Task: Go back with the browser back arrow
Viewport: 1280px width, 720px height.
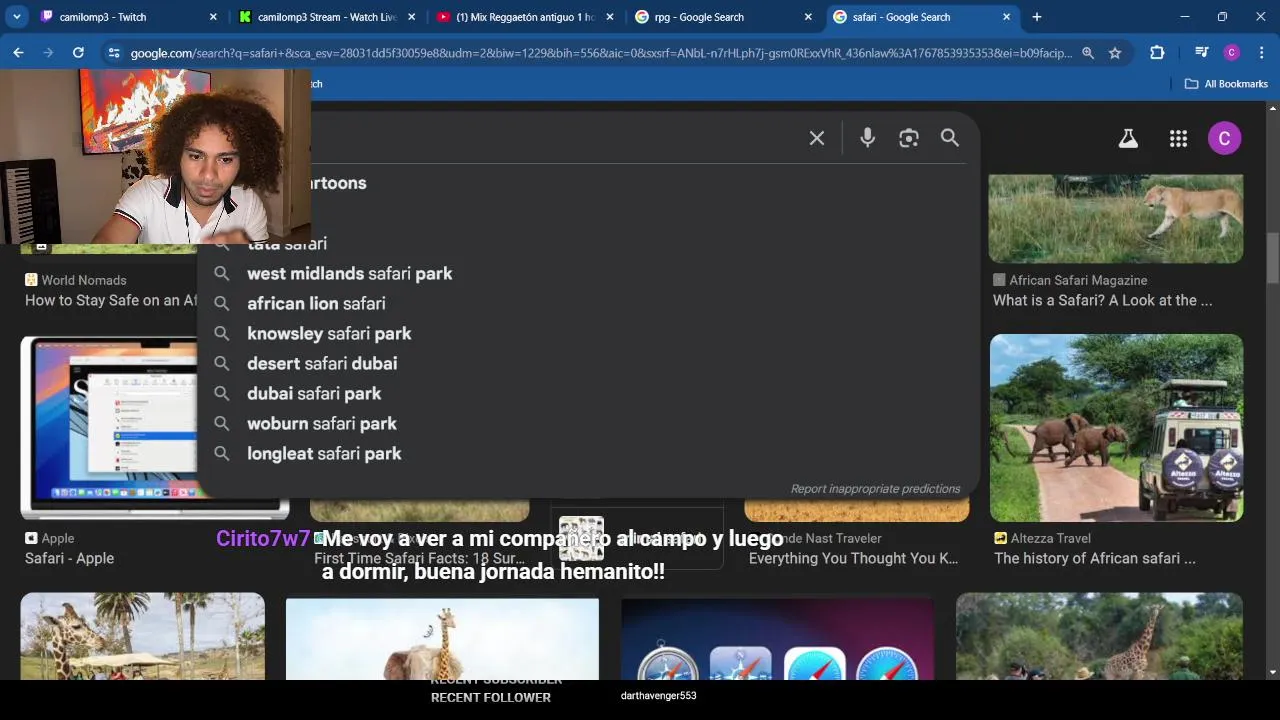Action: pos(18,53)
